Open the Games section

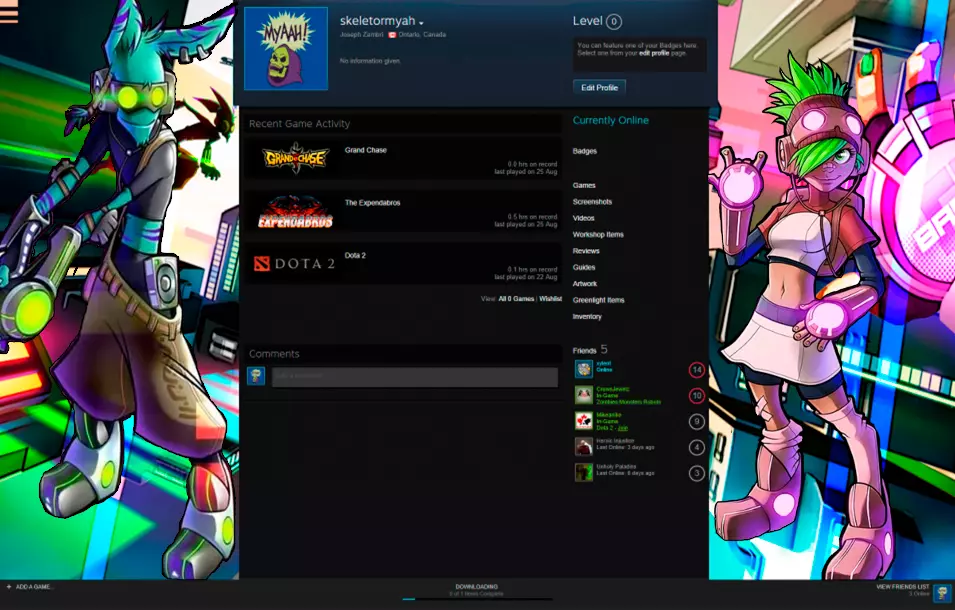584,185
